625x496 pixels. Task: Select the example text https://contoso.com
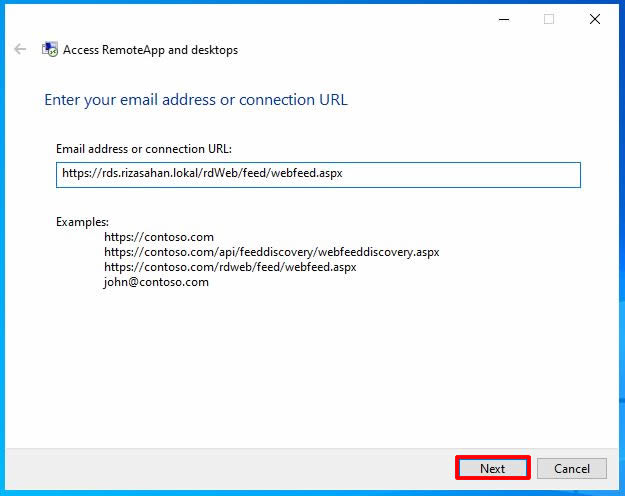click(x=159, y=237)
